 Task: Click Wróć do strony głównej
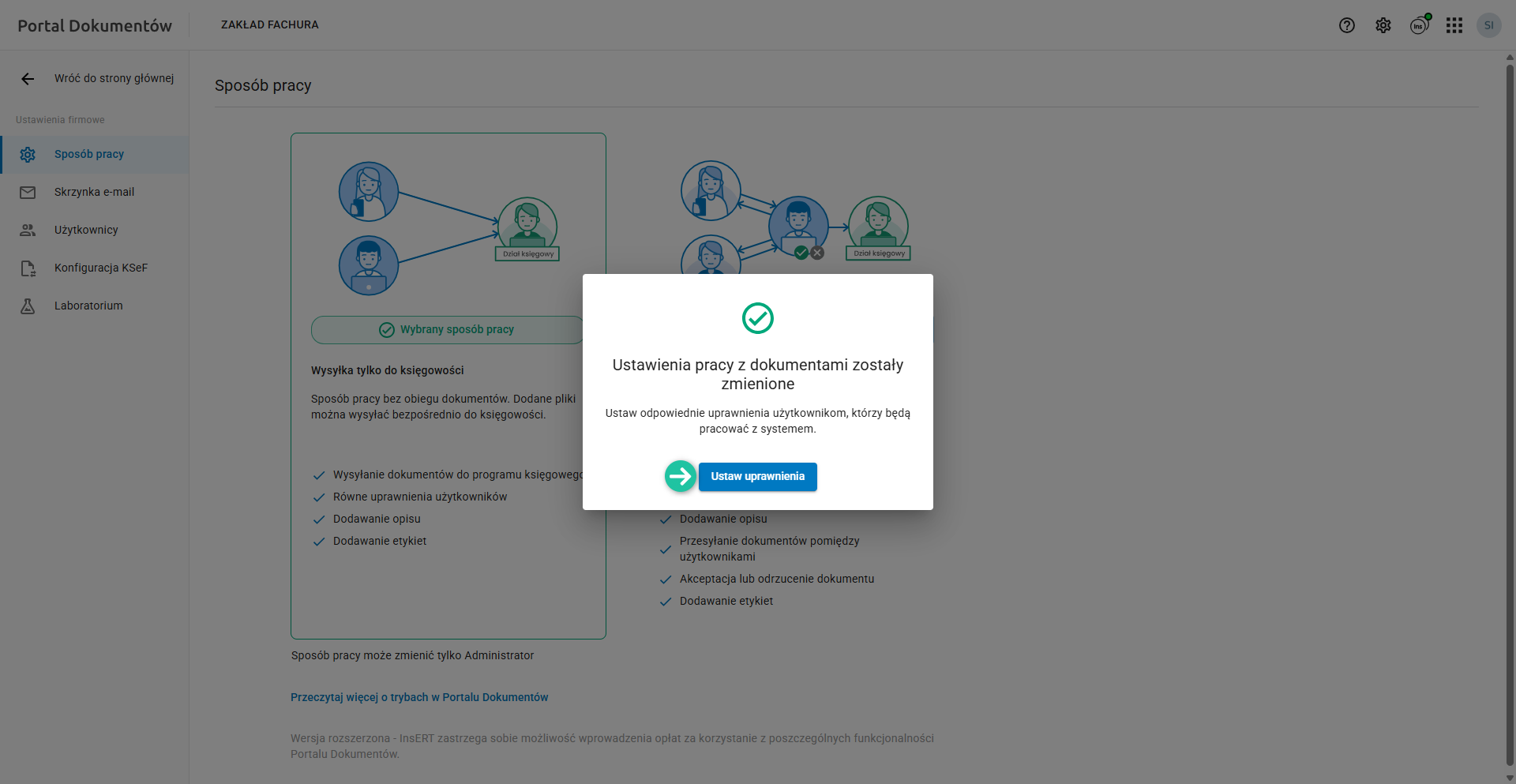point(114,79)
